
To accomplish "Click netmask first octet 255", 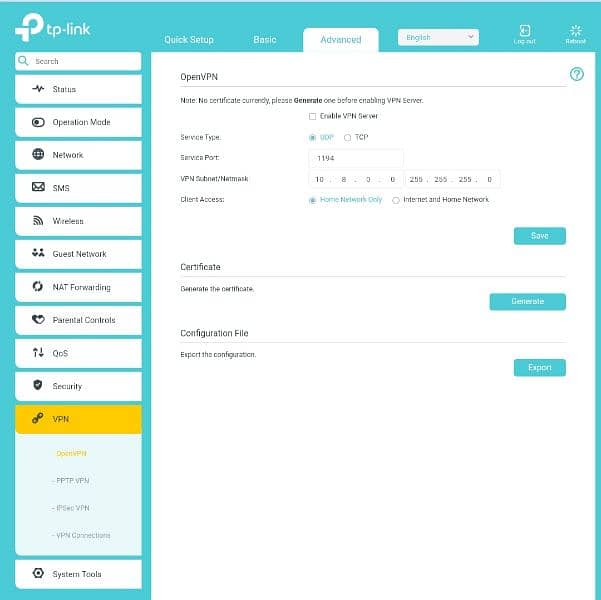I will pos(415,179).
